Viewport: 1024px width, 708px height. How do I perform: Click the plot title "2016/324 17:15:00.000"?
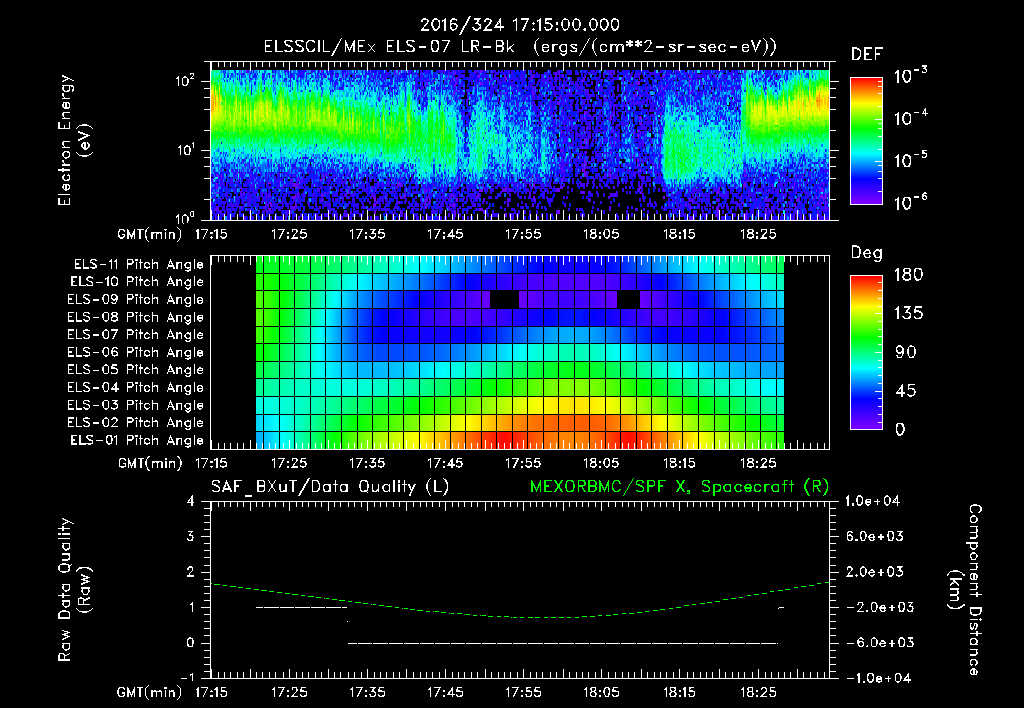click(519, 25)
